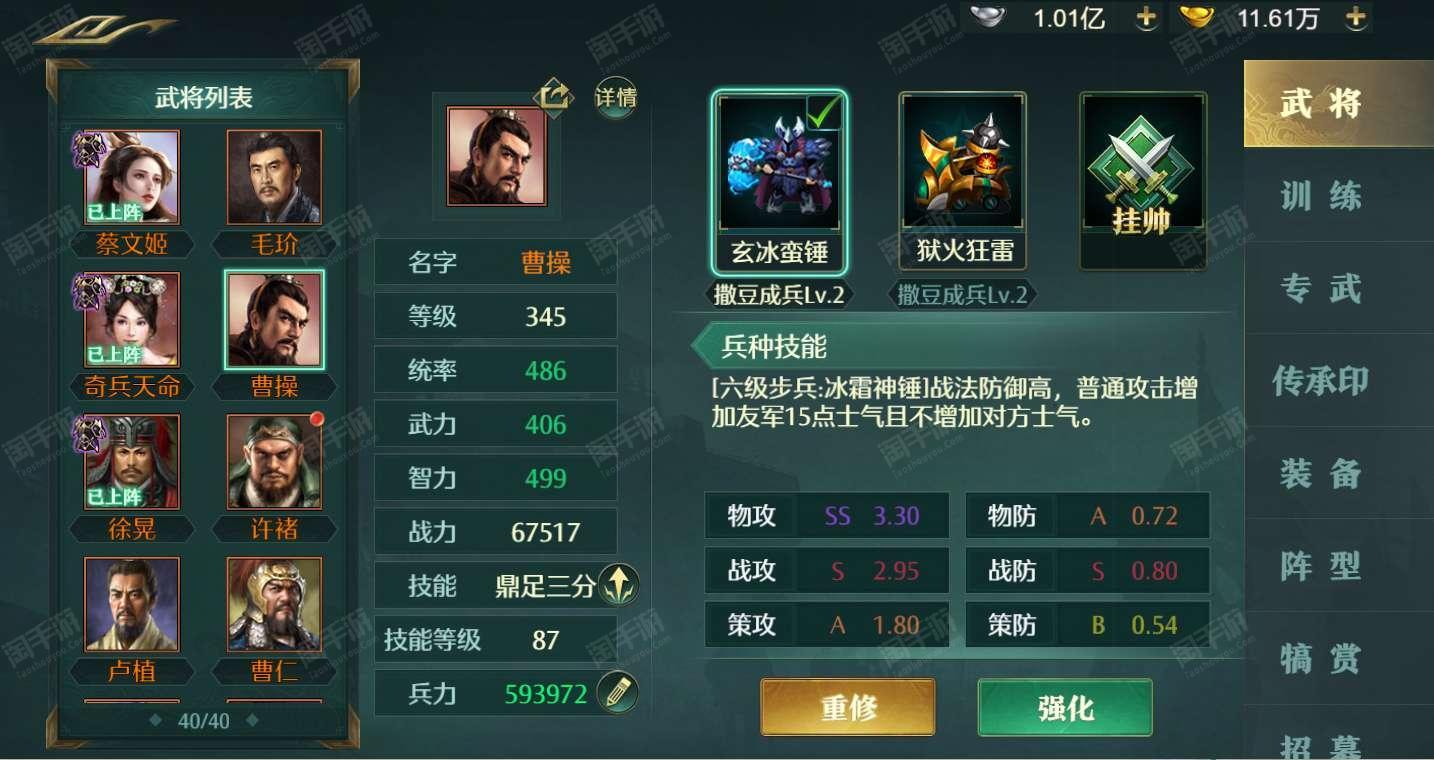Add silver with the plus icon

[1146, 18]
